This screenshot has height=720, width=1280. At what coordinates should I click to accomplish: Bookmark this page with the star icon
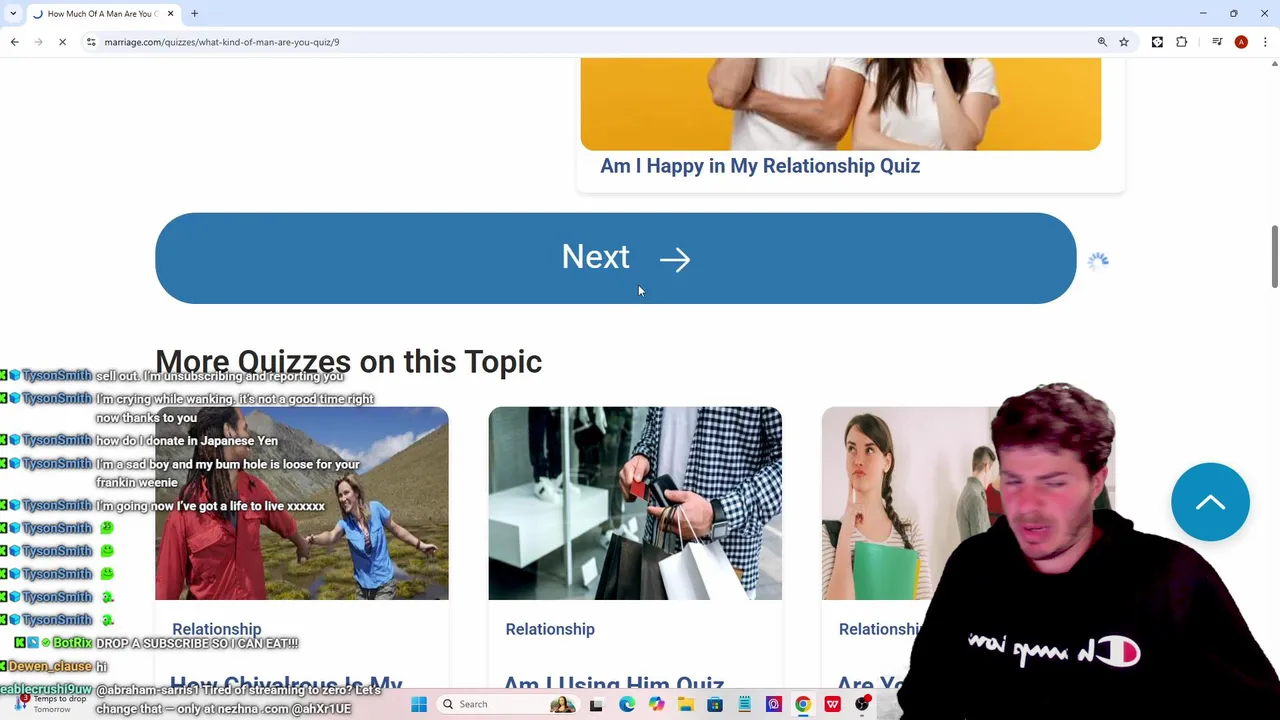coord(1124,42)
